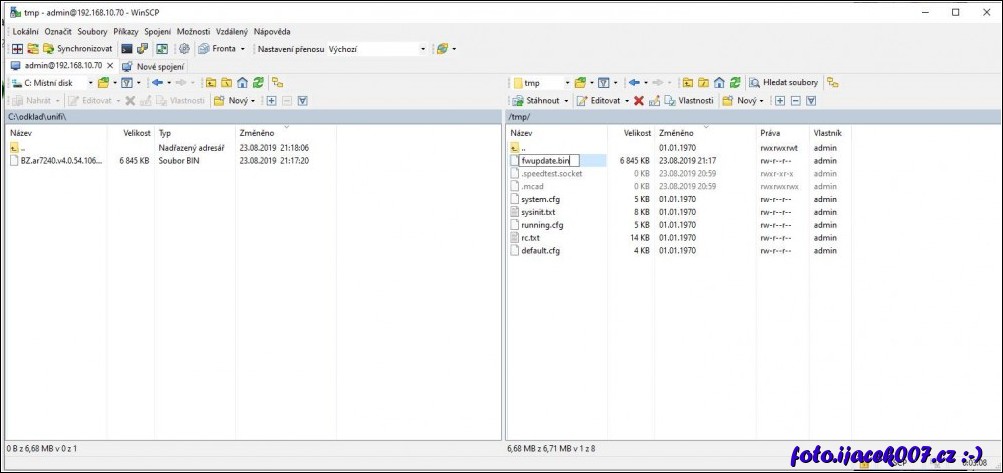Click the Synchronizovat toolbar button

tap(77, 48)
